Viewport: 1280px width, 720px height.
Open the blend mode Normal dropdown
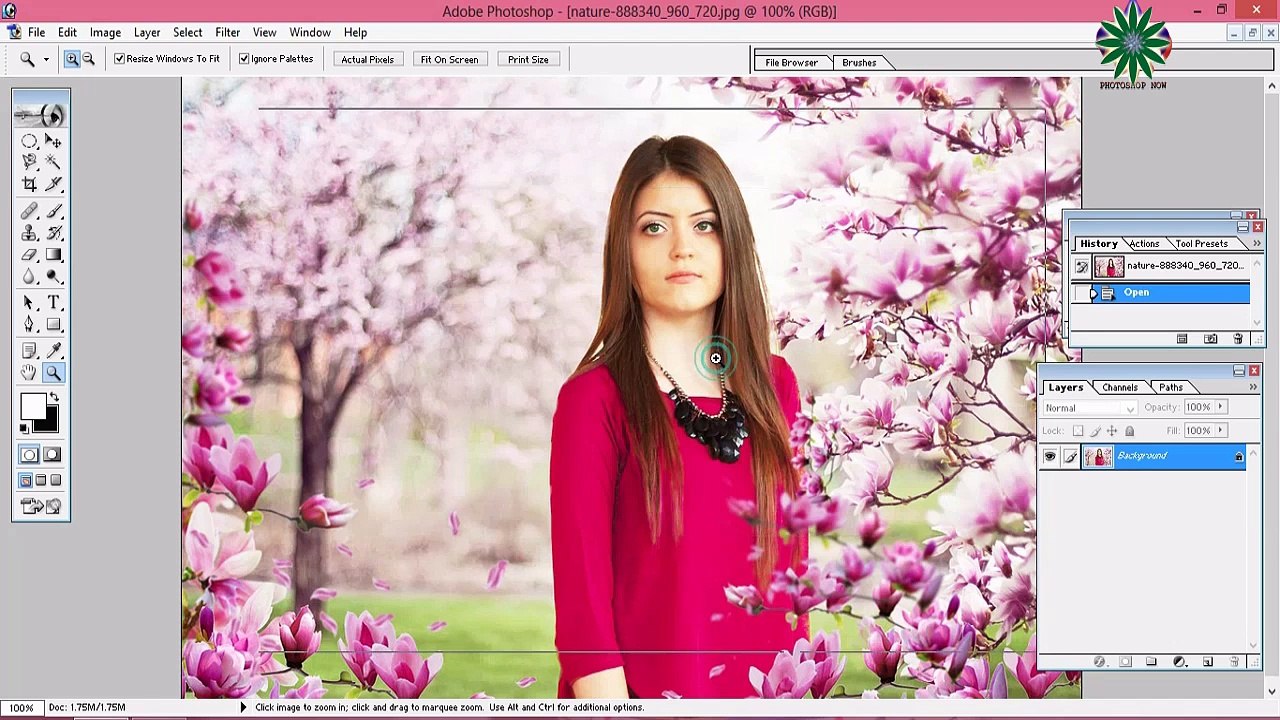[1090, 408]
